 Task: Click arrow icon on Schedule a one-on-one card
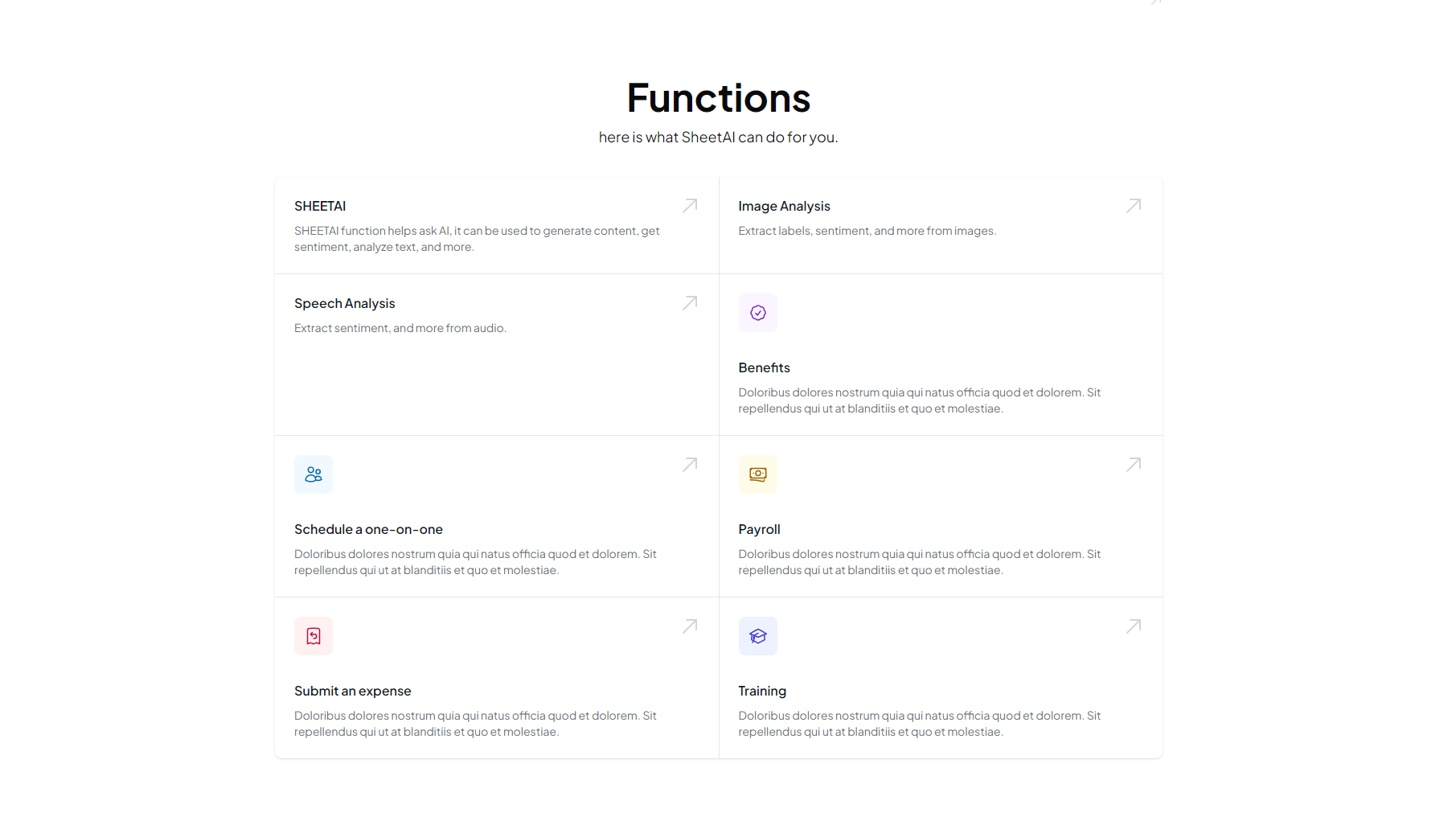[690, 465]
